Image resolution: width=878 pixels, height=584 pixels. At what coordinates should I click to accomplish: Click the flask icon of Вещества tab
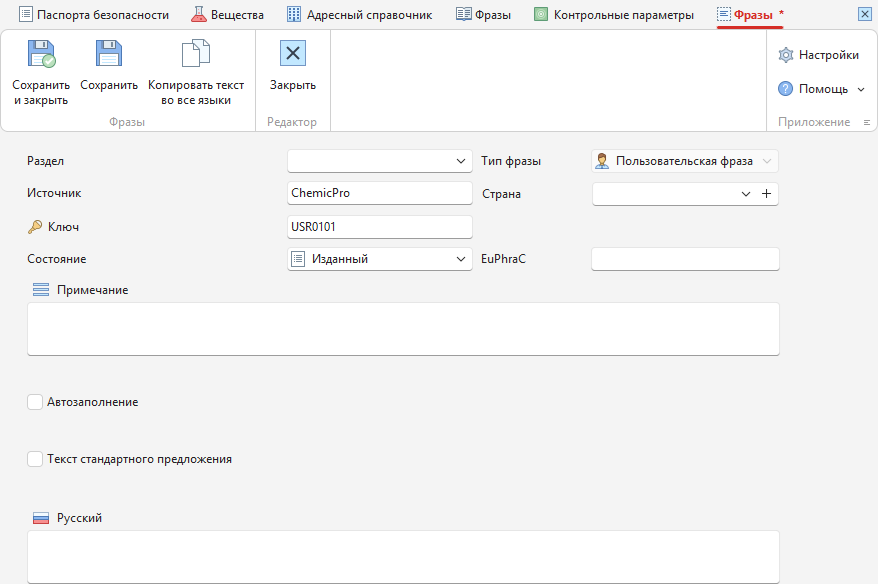coord(199,15)
